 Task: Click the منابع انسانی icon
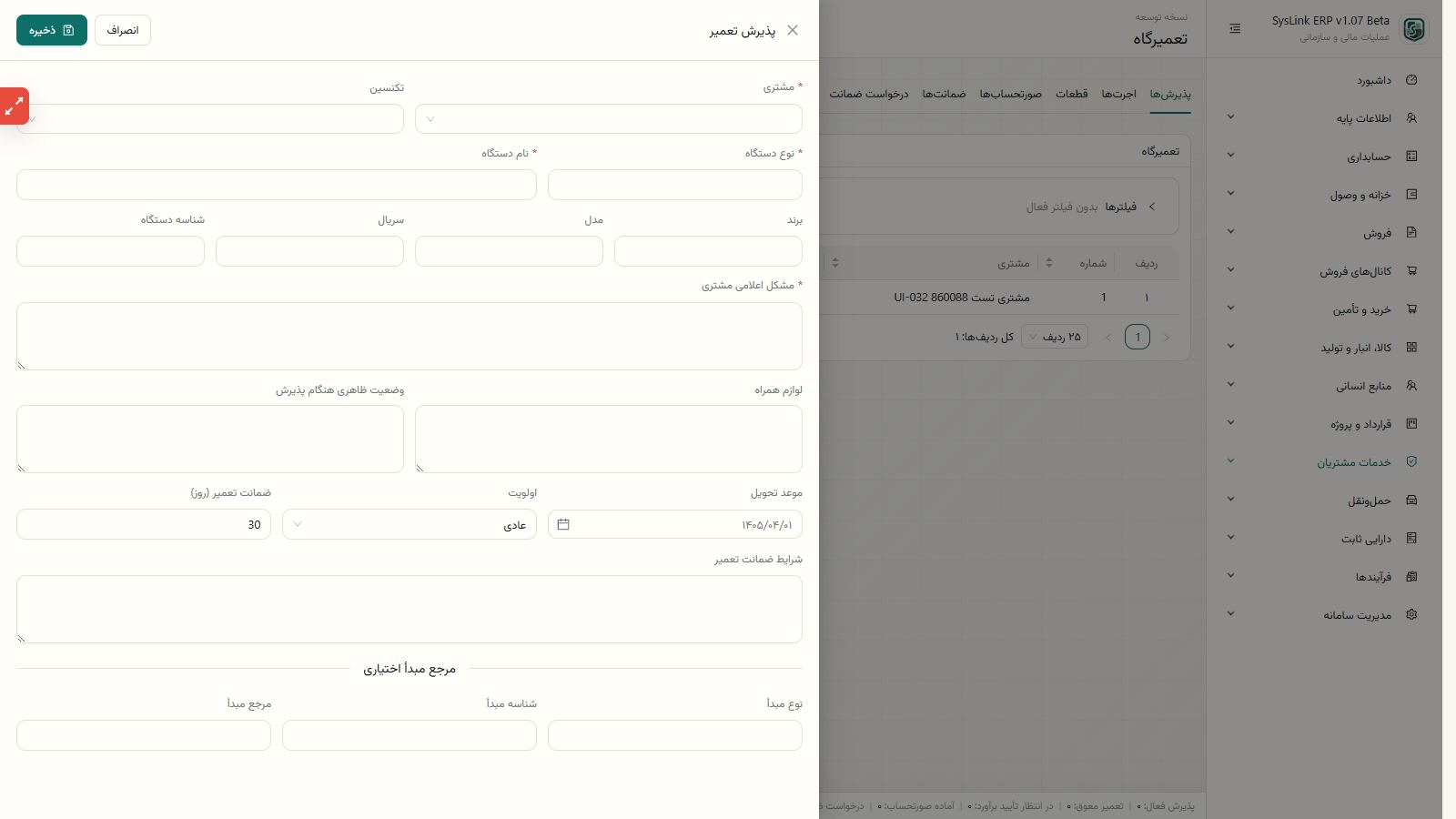(x=1411, y=386)
